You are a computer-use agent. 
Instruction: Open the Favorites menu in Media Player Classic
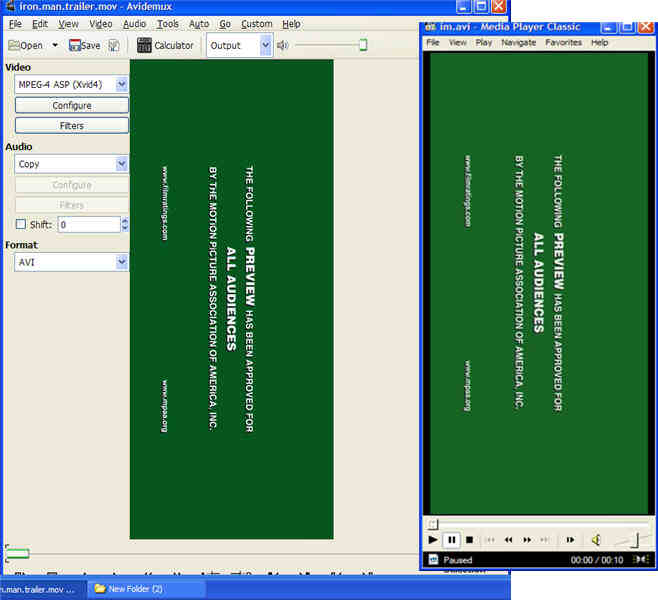(x=564, y=42)
